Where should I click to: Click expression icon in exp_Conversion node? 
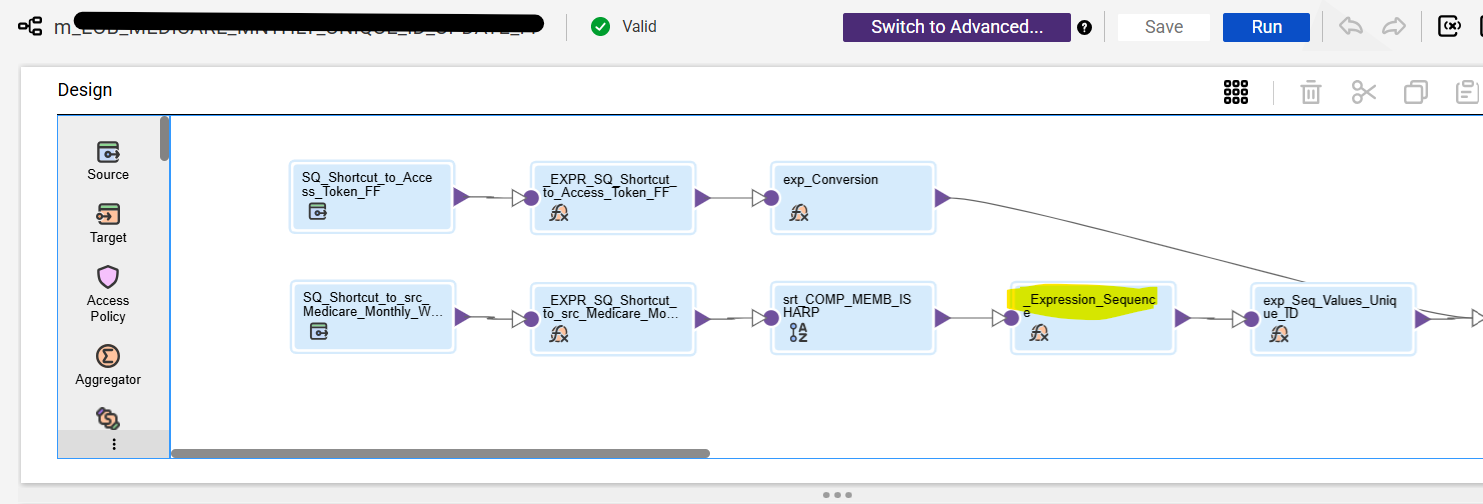[x=798, y=212]
